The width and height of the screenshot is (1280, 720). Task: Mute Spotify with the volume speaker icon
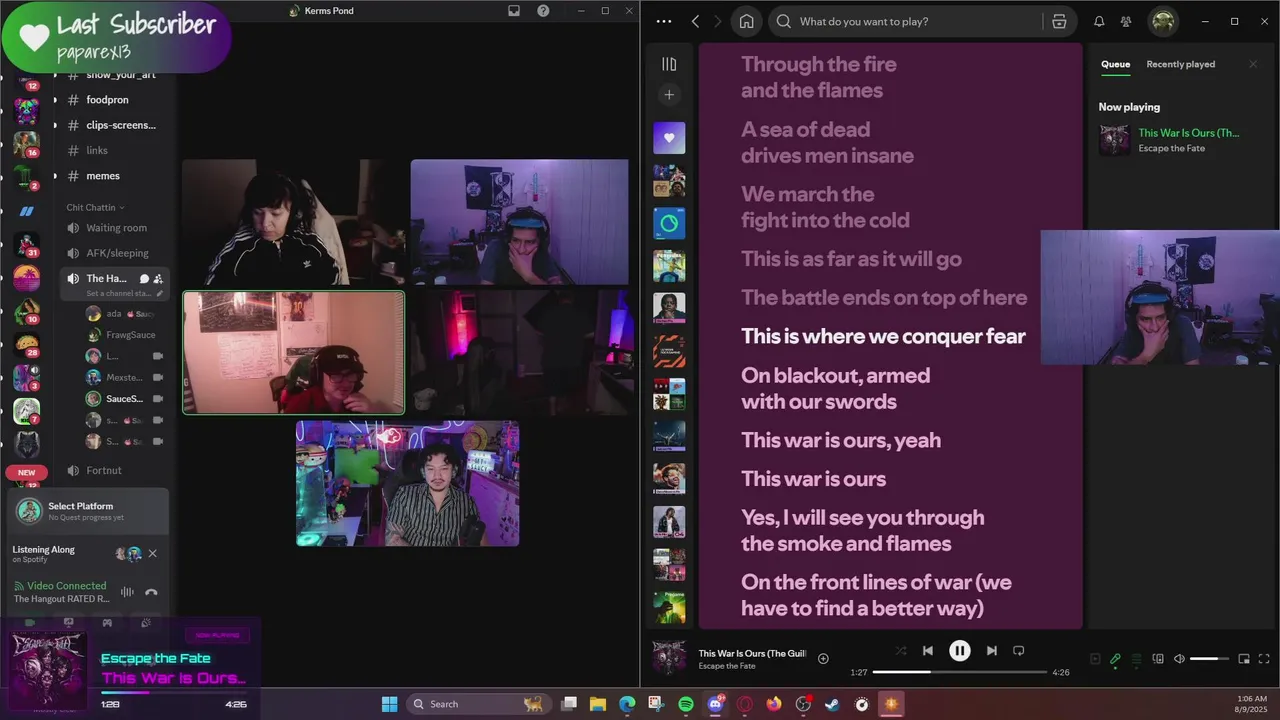point(1179,659)
